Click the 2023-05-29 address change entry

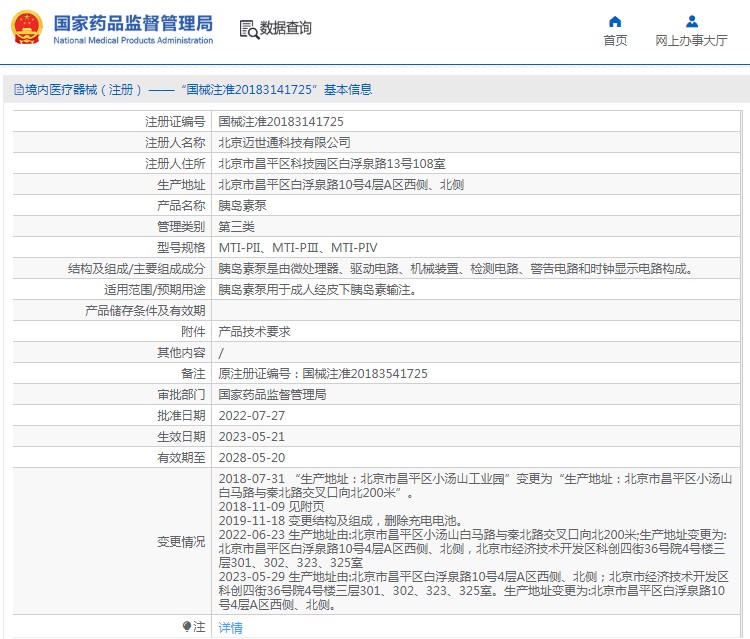(x=474, y=591)
